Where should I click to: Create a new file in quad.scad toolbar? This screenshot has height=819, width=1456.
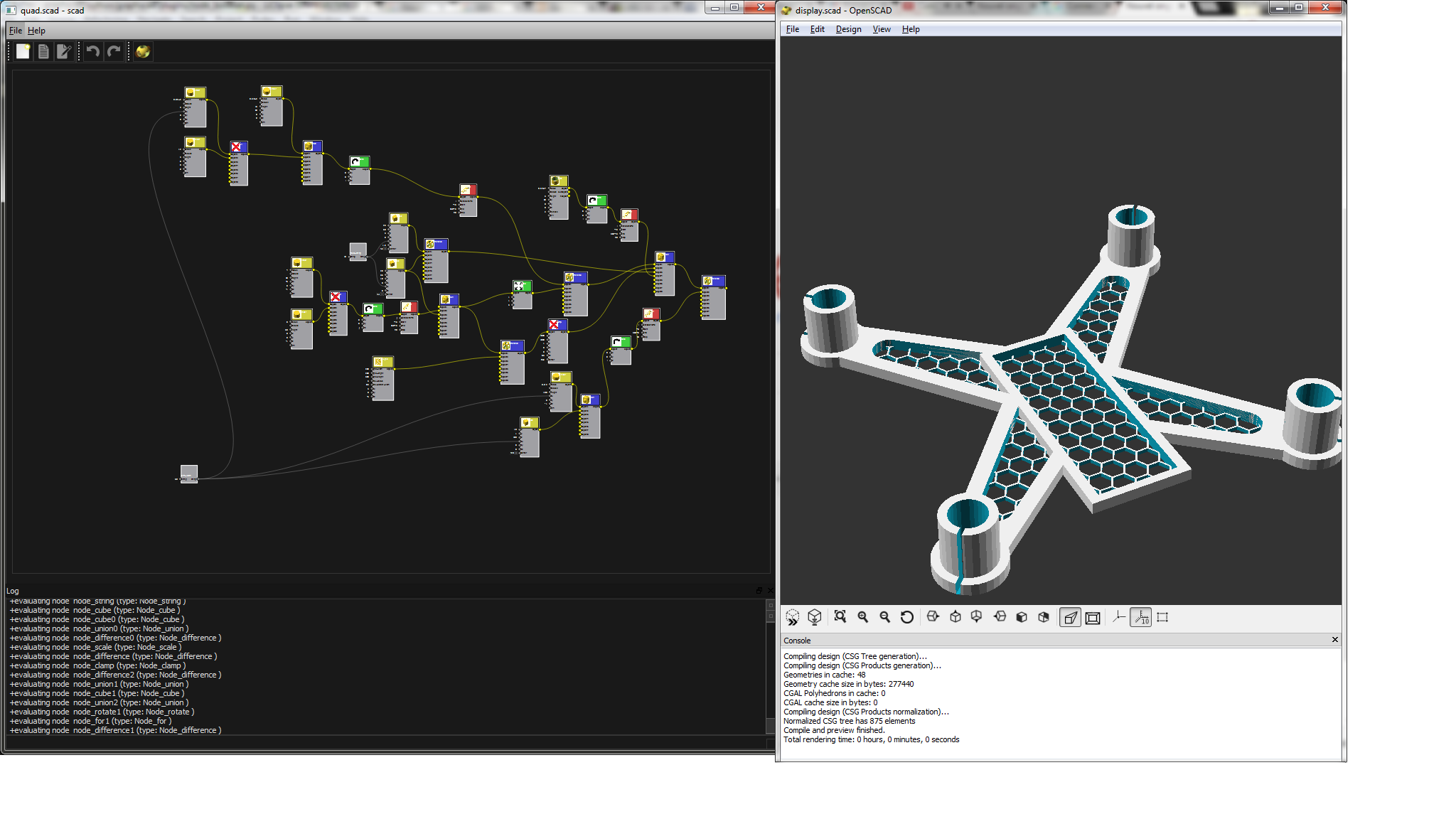point(23,51)
